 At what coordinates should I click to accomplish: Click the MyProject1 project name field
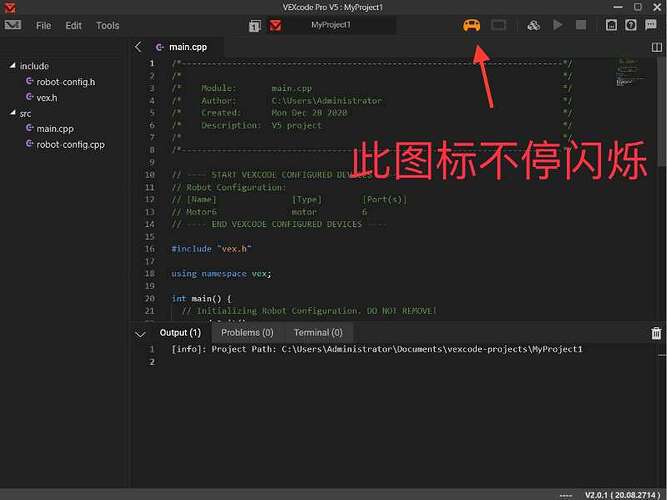tap(331, 25)
